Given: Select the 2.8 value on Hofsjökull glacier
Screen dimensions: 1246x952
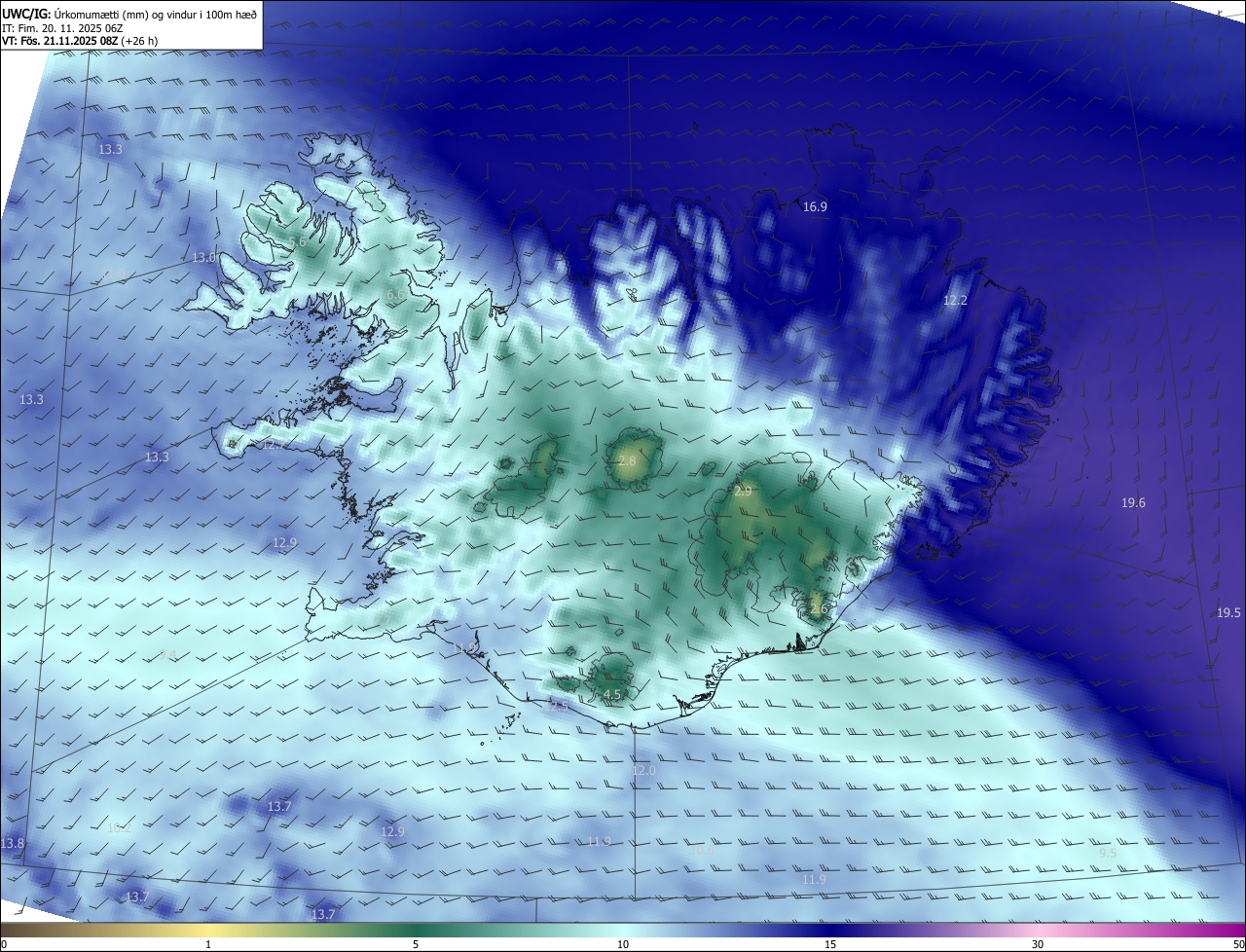Looking at the screenshot, I should pos(627,460).
